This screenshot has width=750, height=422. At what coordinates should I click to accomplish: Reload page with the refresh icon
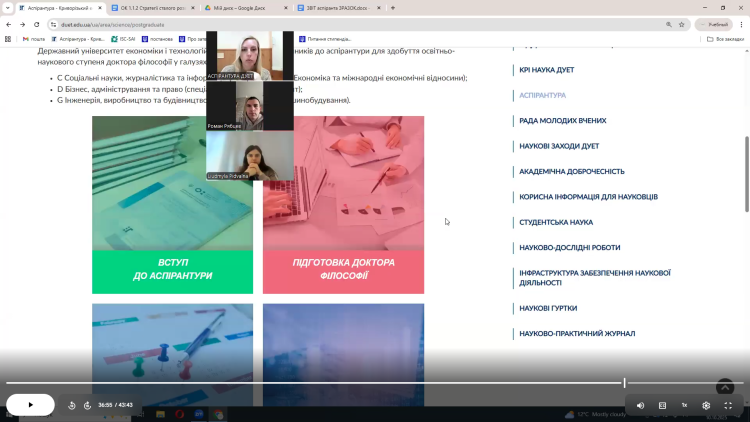click(x=37, y=24)
